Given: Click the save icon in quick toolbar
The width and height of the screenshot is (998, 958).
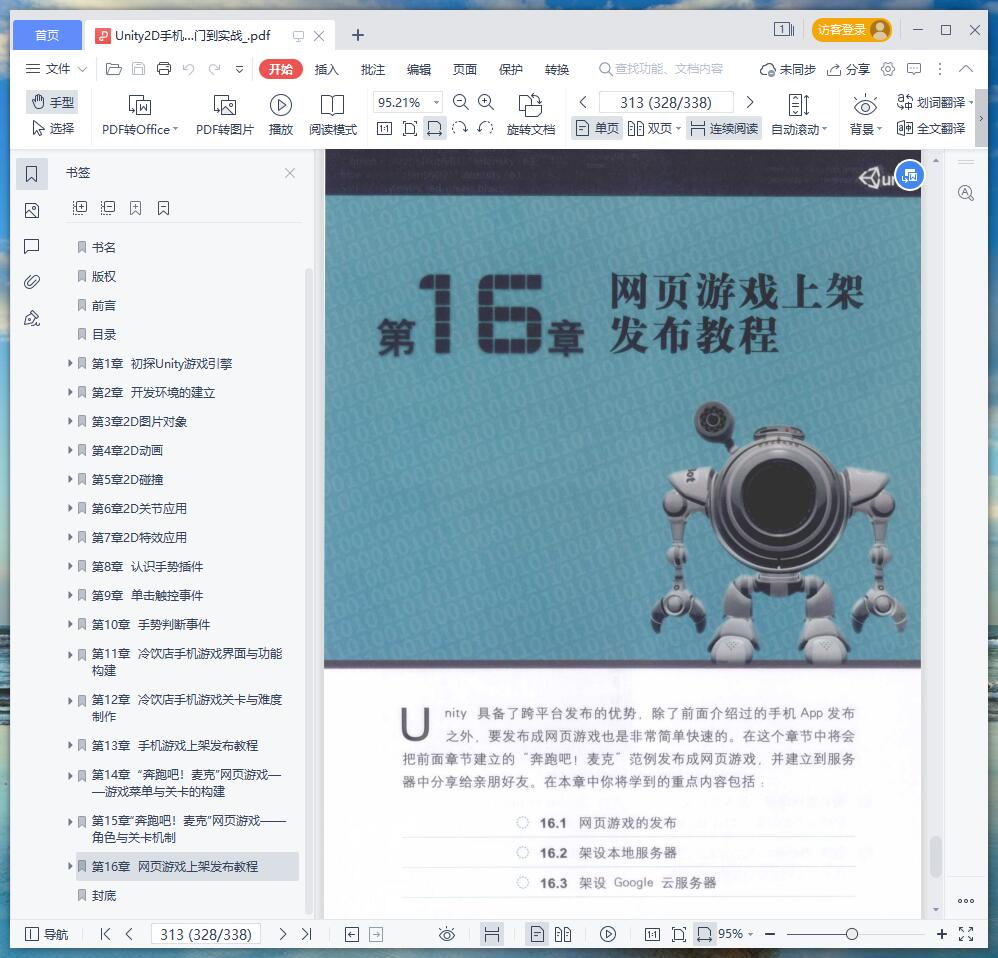Looking at the screenshot, I should [138, 69].
